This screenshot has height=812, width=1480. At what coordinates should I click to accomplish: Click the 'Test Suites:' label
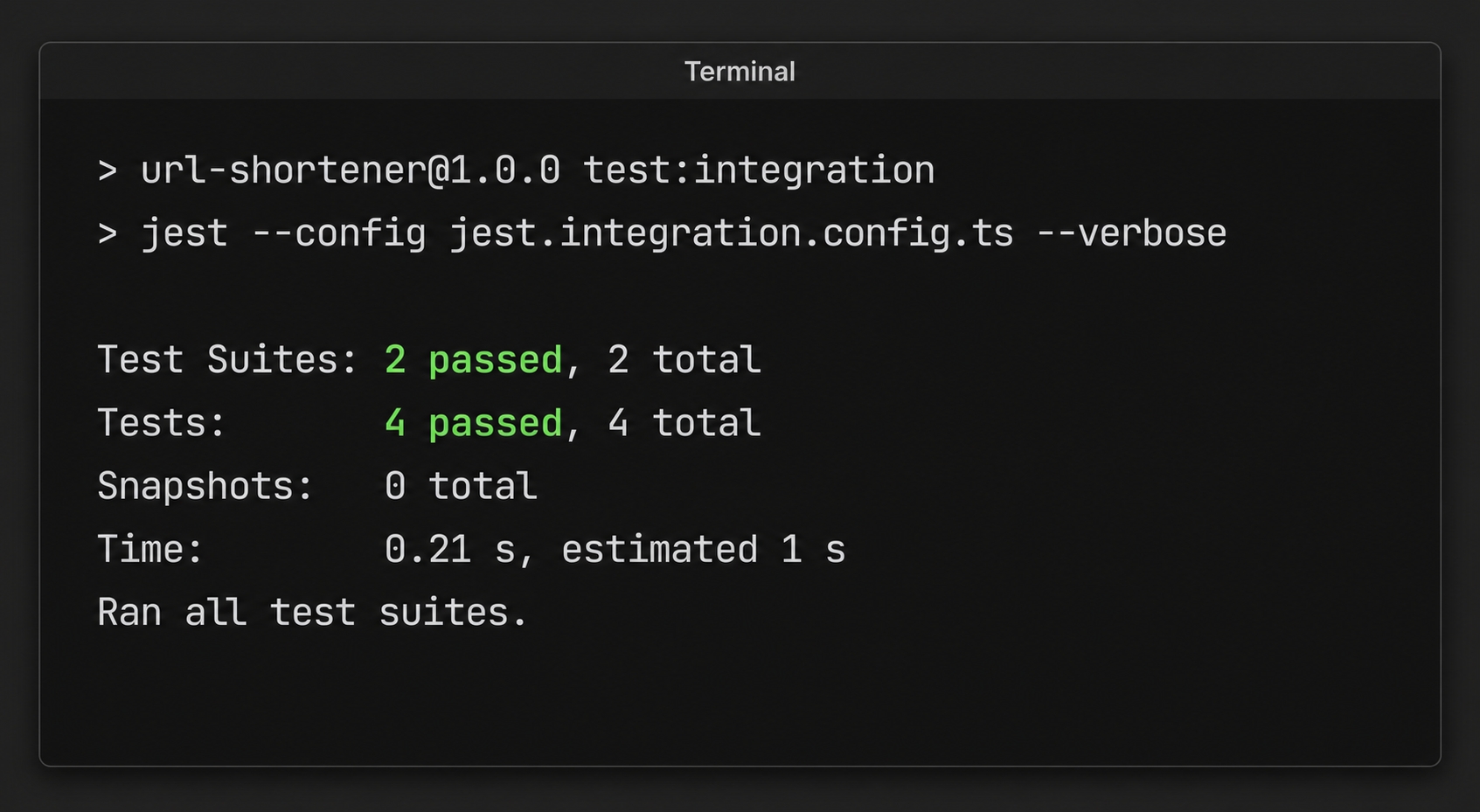(x=227, y=360)
